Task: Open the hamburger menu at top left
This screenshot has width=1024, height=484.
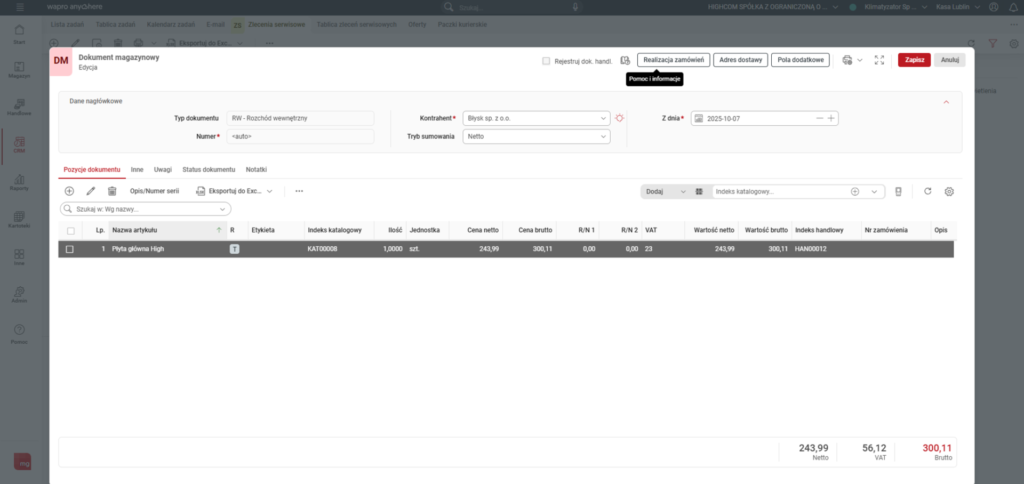Action: click(20, 7)
